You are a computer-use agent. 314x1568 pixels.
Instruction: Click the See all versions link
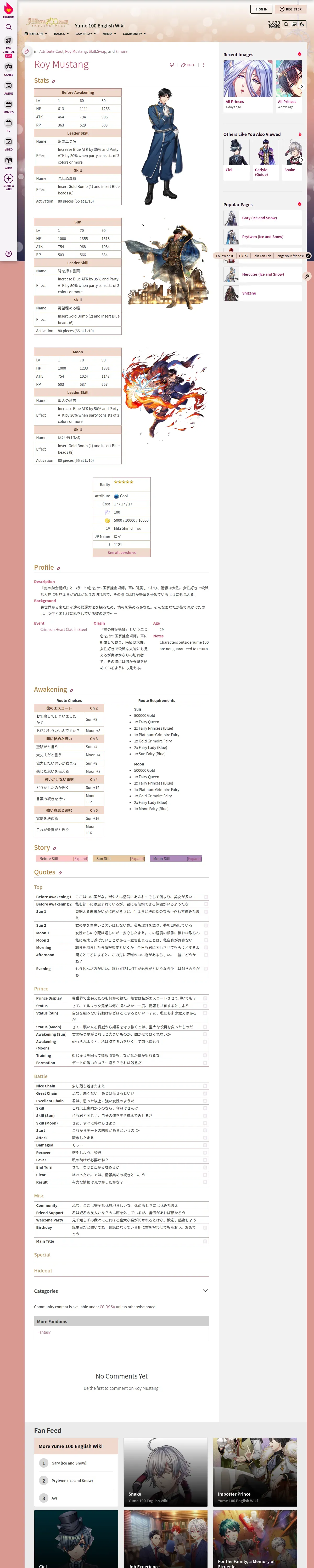coord(121,553)
